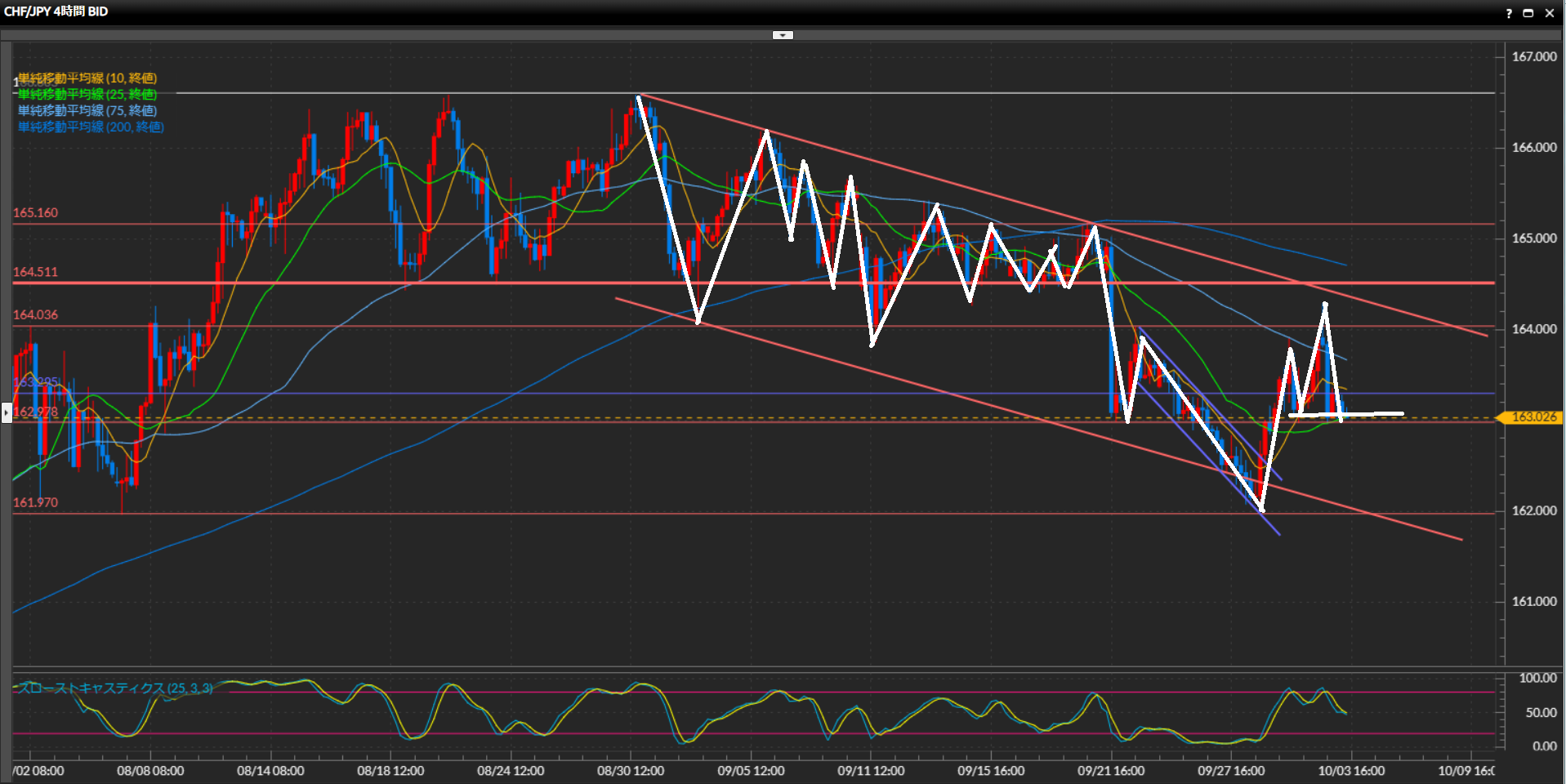Select the 165.160 horizontal line label
This screenshot has width=1566, height=784.
tap(35, 213)
